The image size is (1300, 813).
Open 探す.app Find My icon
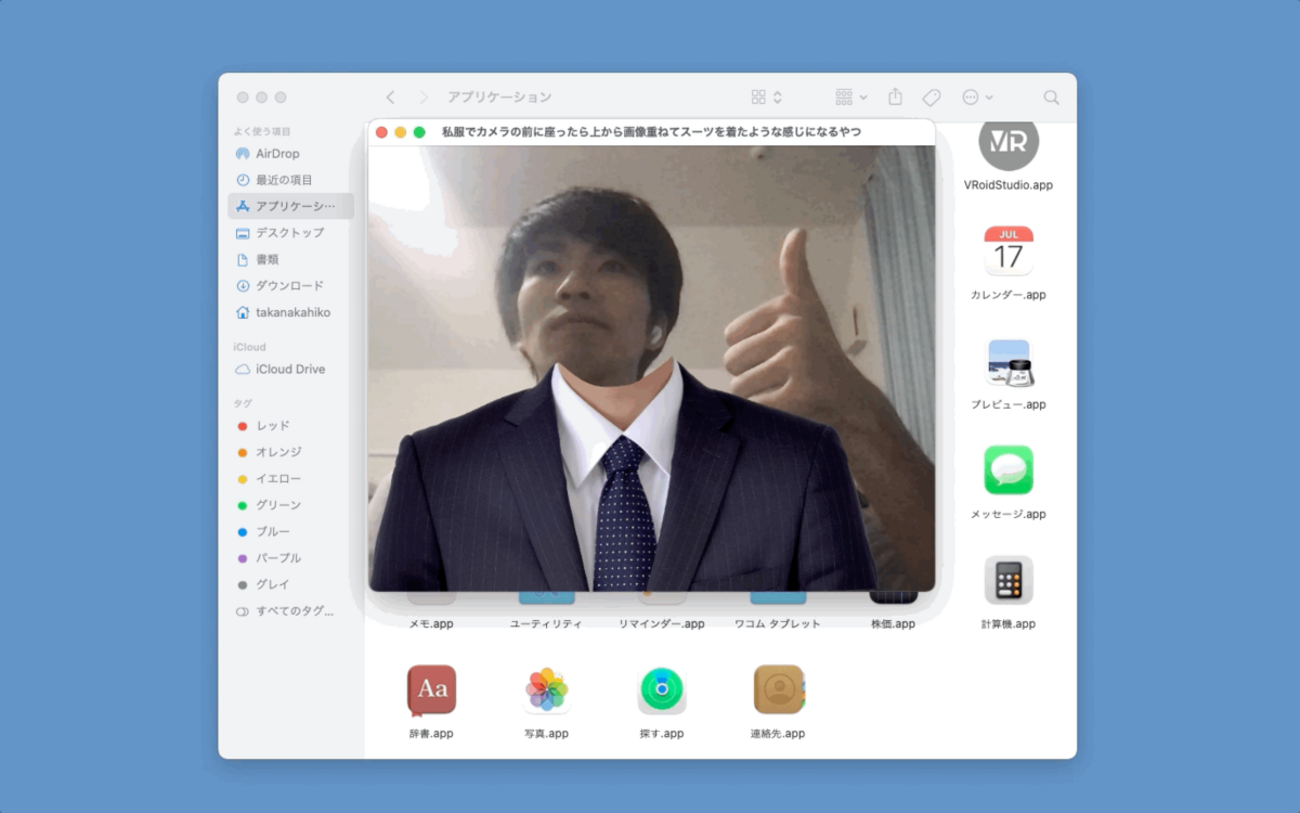661,690
